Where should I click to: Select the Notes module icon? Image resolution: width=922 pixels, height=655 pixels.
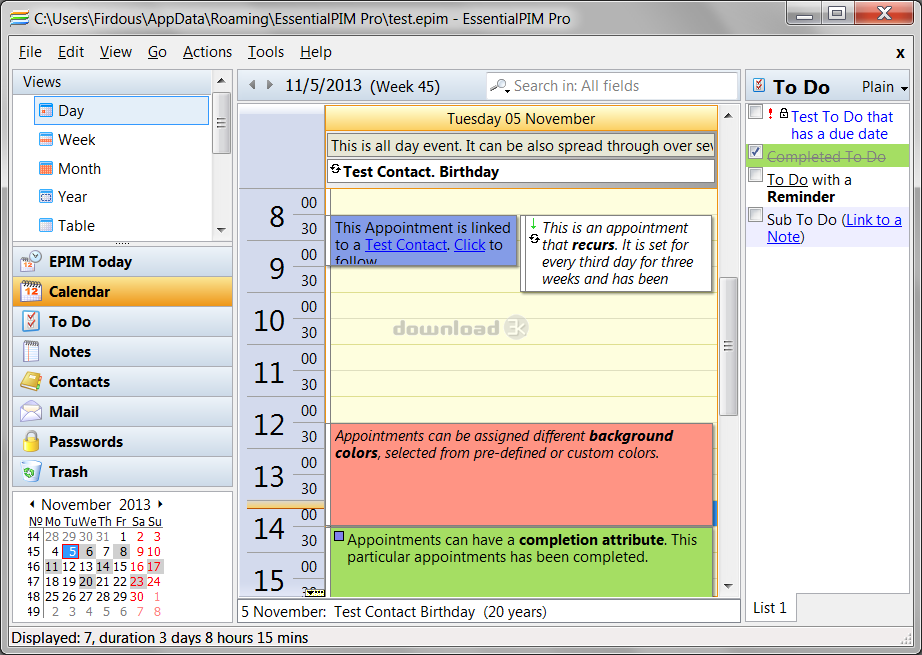(31, 352)
